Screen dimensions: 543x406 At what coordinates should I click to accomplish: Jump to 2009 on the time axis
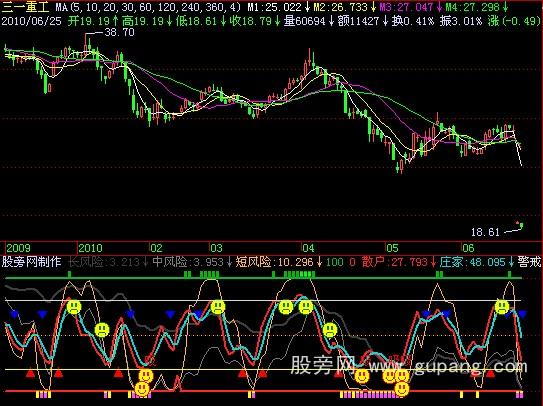pyautogui.click(x=18, y=248)
